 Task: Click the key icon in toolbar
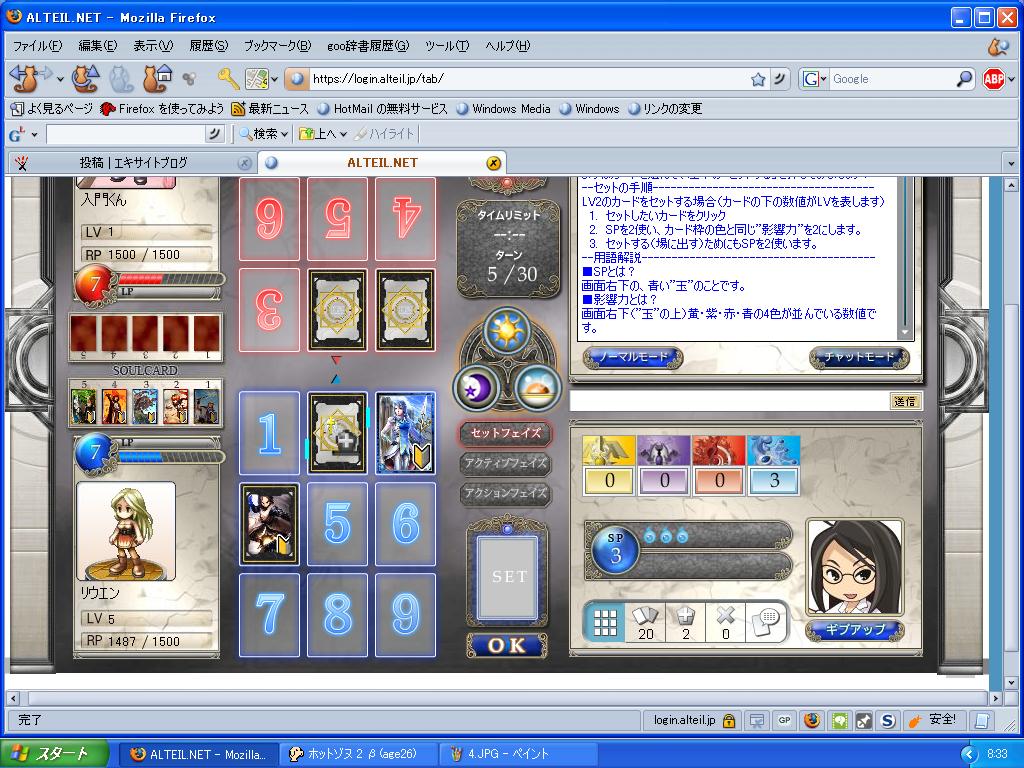pos(228,79)
